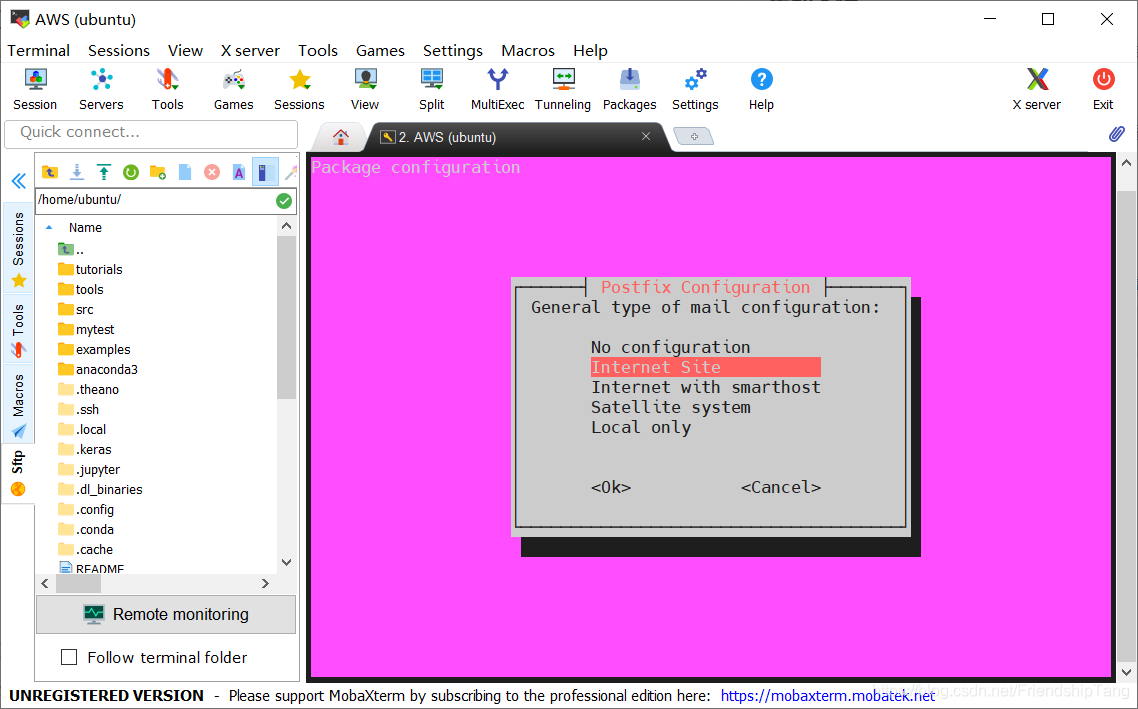Select the .jupyter folder

tap(89, 470)
